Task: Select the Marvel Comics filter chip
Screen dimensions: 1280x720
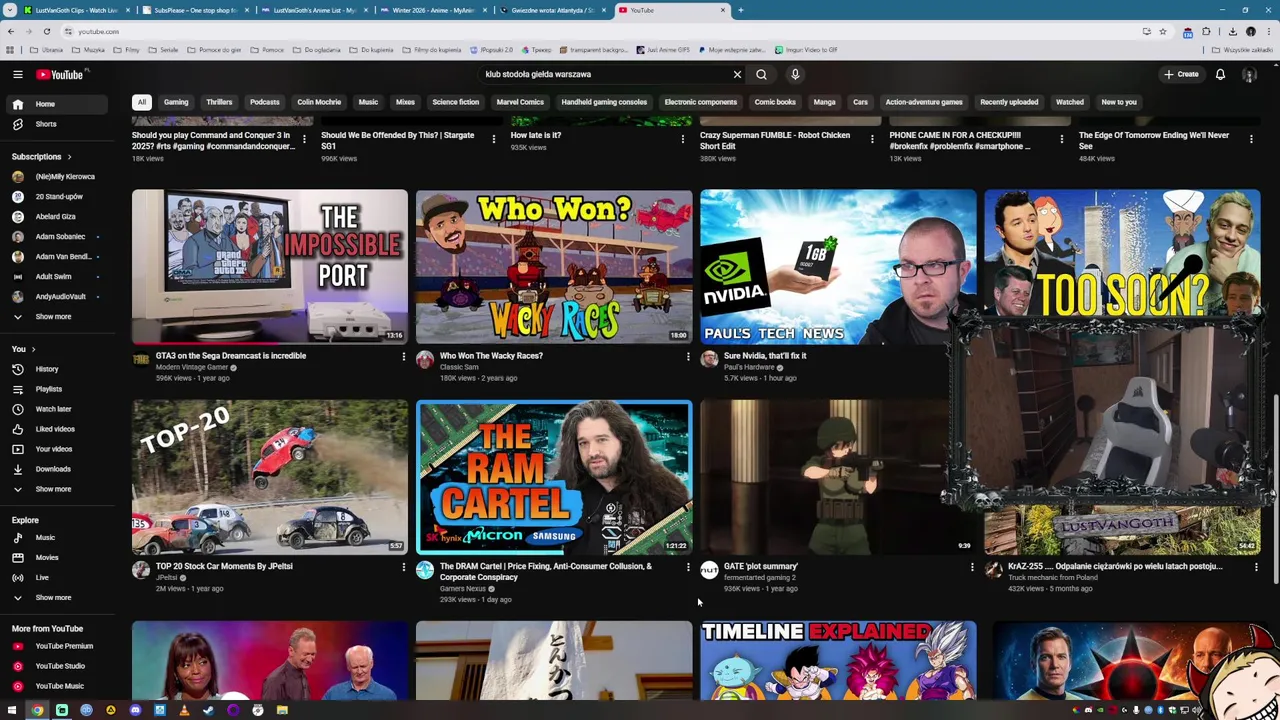Action: 520,102
